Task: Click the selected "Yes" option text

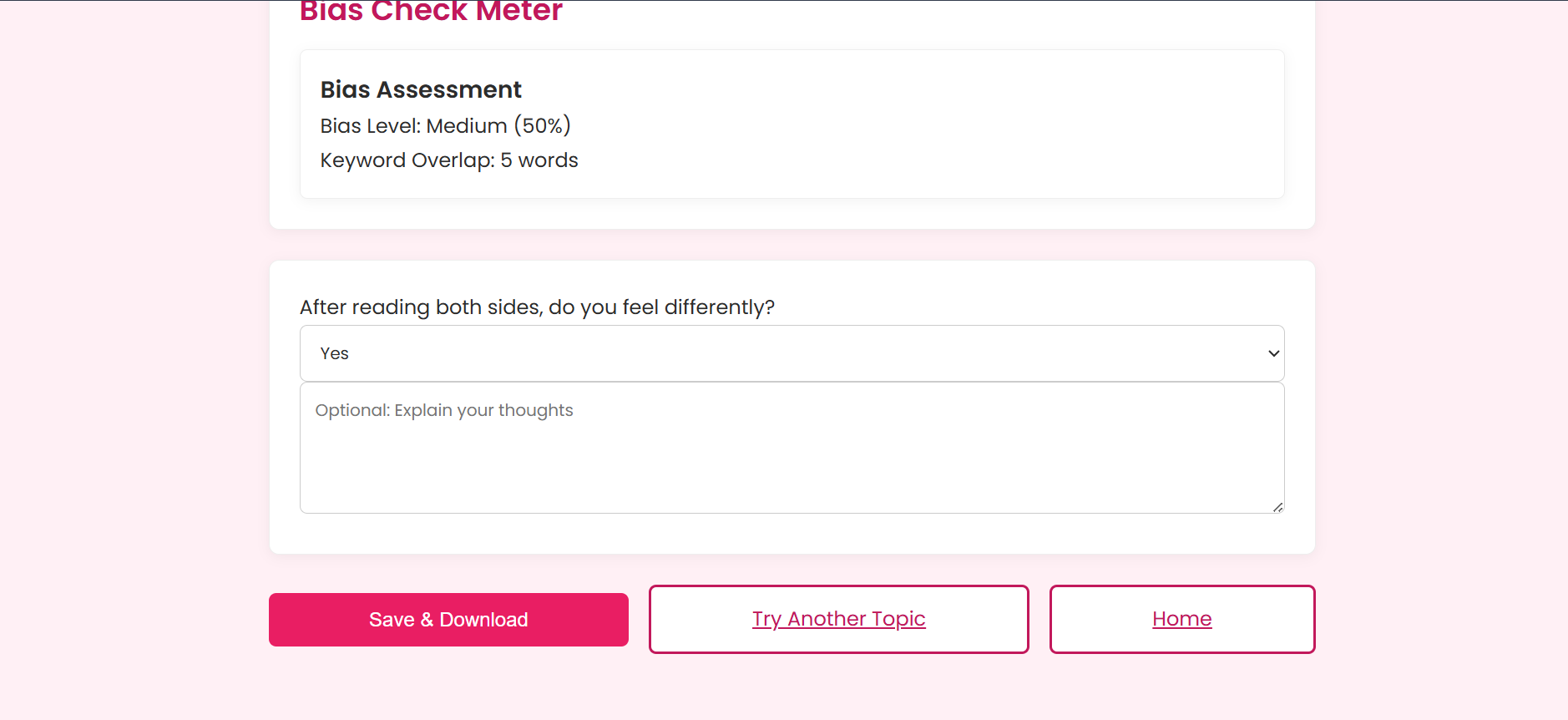Action: pos(335,353)
